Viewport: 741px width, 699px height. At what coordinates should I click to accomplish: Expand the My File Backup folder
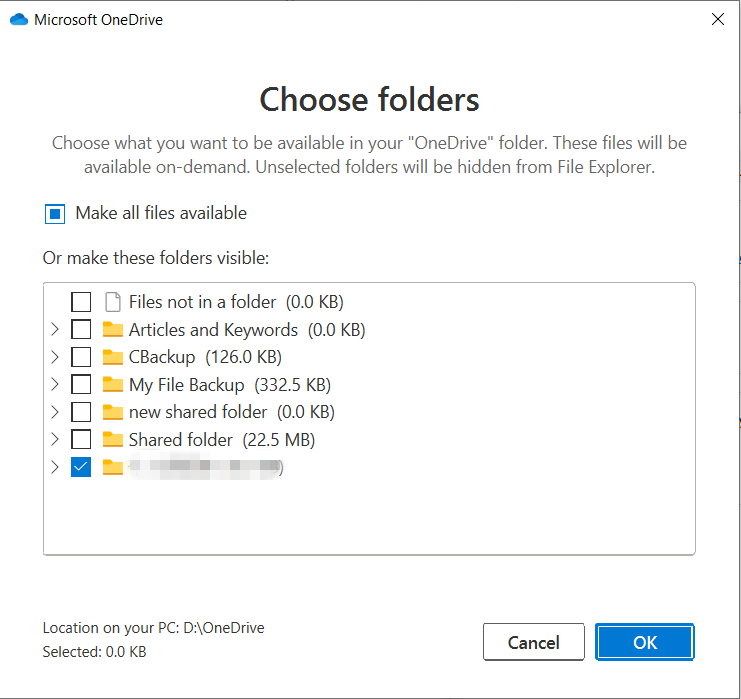point(54,385)
